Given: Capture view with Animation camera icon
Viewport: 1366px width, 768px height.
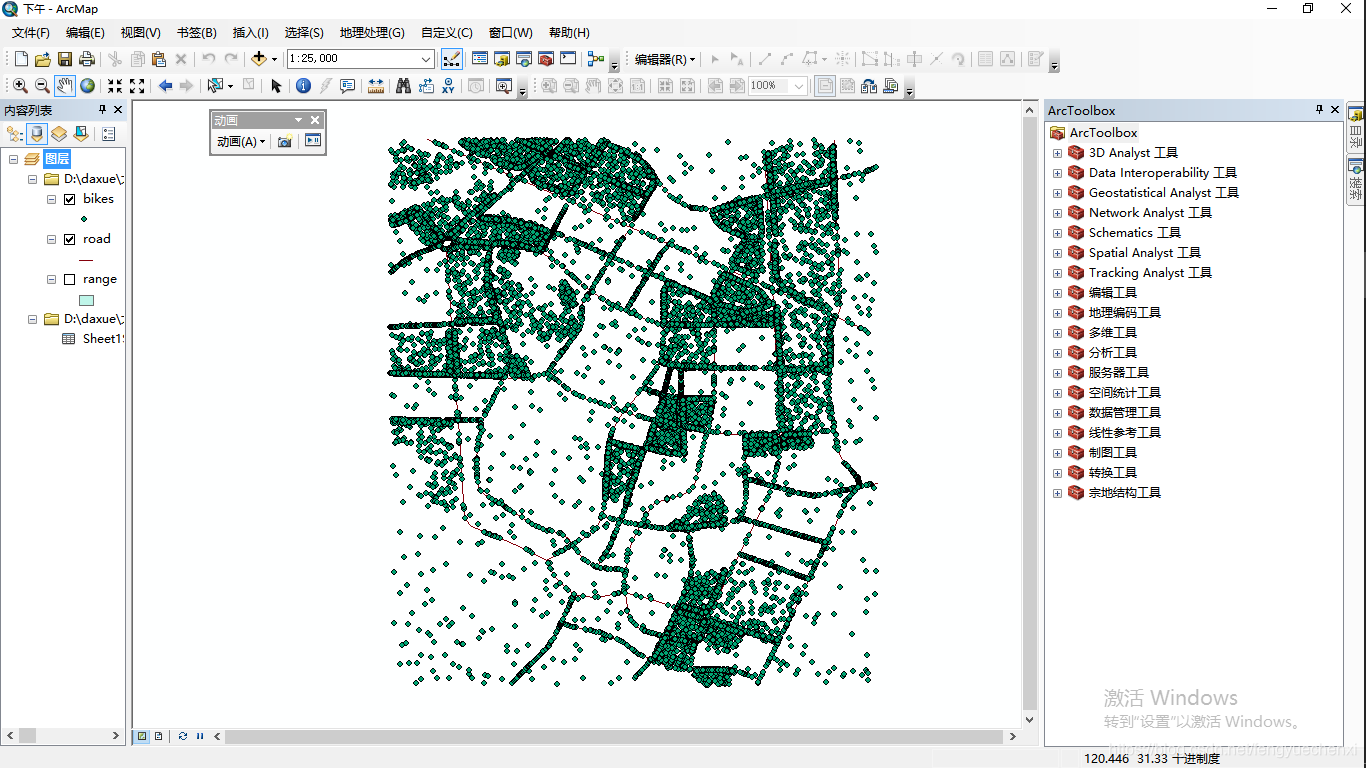Looking at the screenshot, I should 285,142.
